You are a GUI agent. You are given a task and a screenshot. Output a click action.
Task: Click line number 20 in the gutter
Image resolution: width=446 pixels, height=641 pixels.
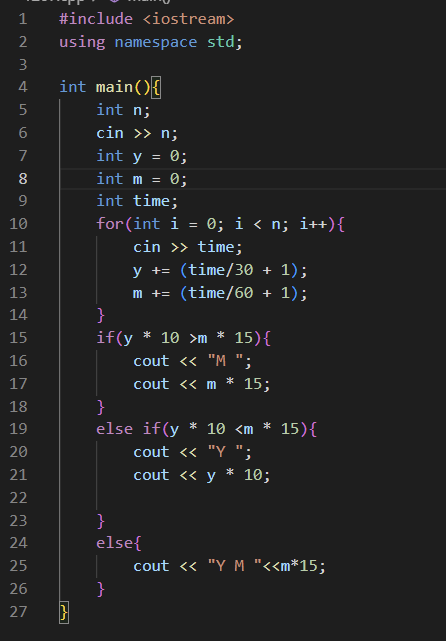(18, 452)
